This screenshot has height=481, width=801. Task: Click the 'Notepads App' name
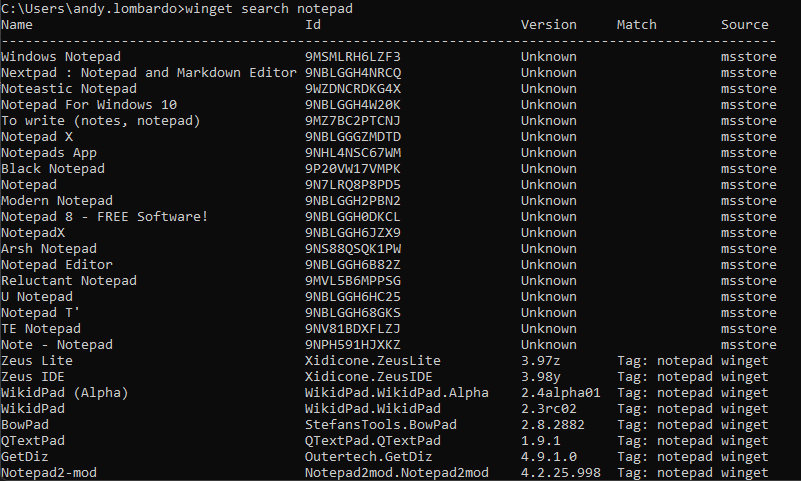click(49, 153)
